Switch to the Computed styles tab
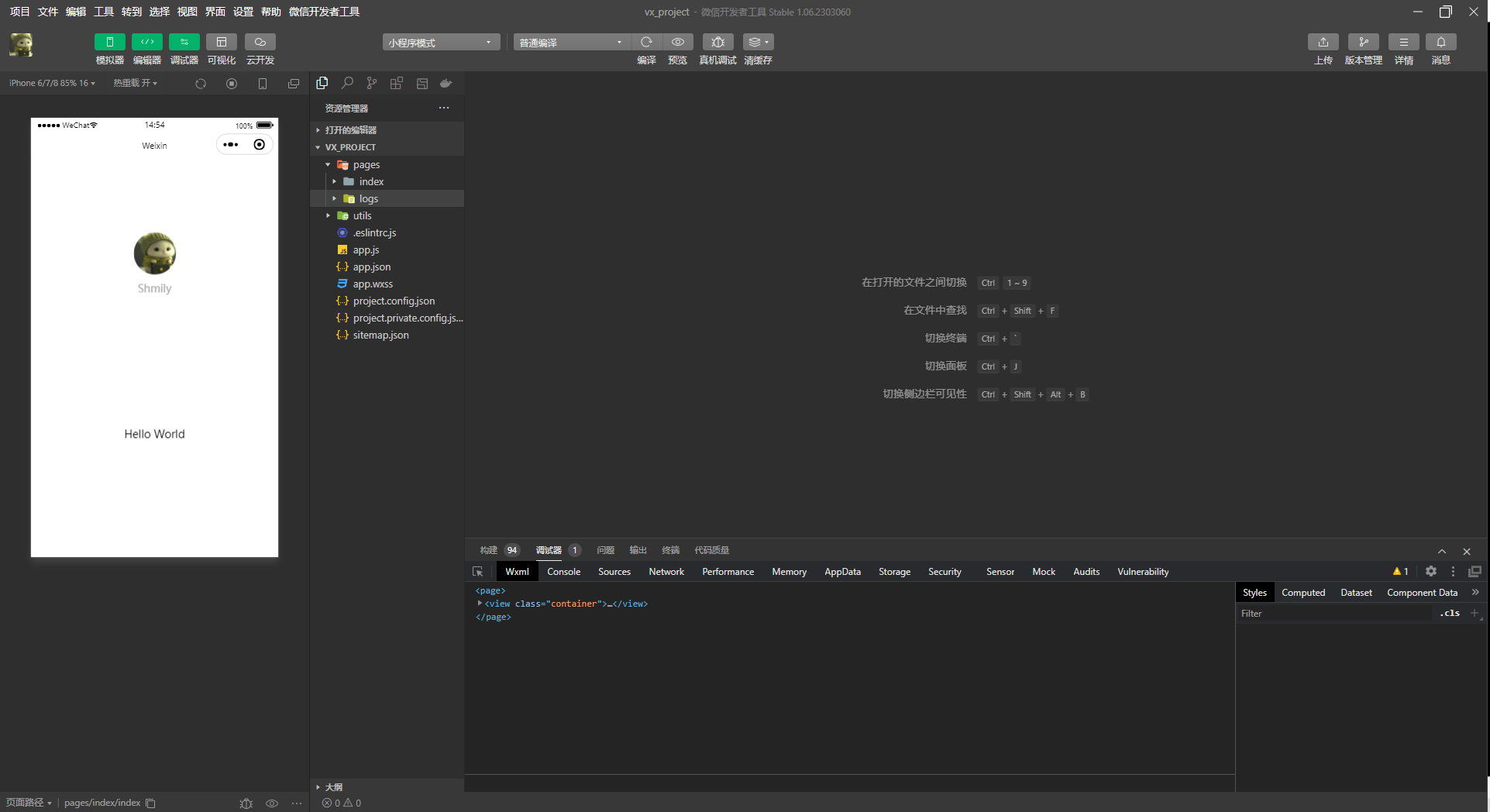Image resolution: width=1490 pixels, height=812 pixels. click(1303, 593)
